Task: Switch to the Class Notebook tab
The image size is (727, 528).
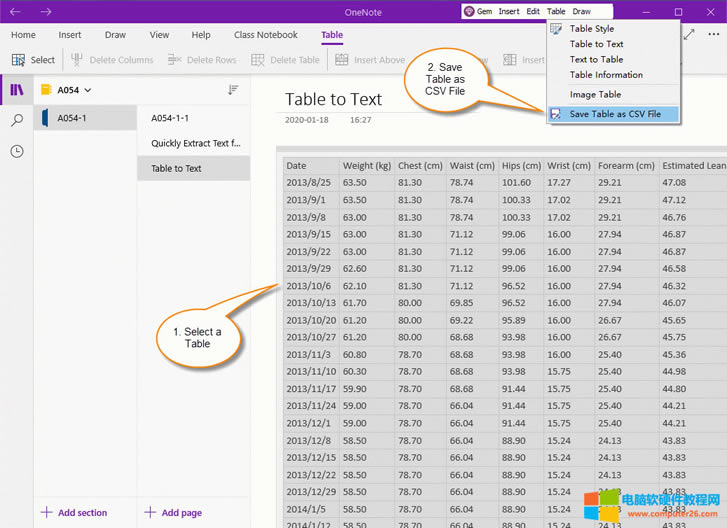Action: (x=265, y=35)
